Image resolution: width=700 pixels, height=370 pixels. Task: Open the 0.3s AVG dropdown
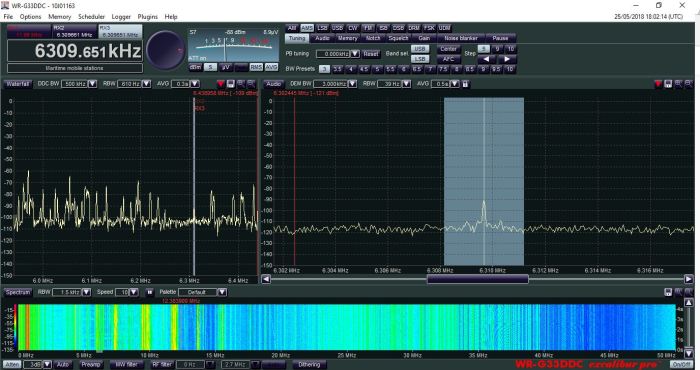tap(195, 84)
